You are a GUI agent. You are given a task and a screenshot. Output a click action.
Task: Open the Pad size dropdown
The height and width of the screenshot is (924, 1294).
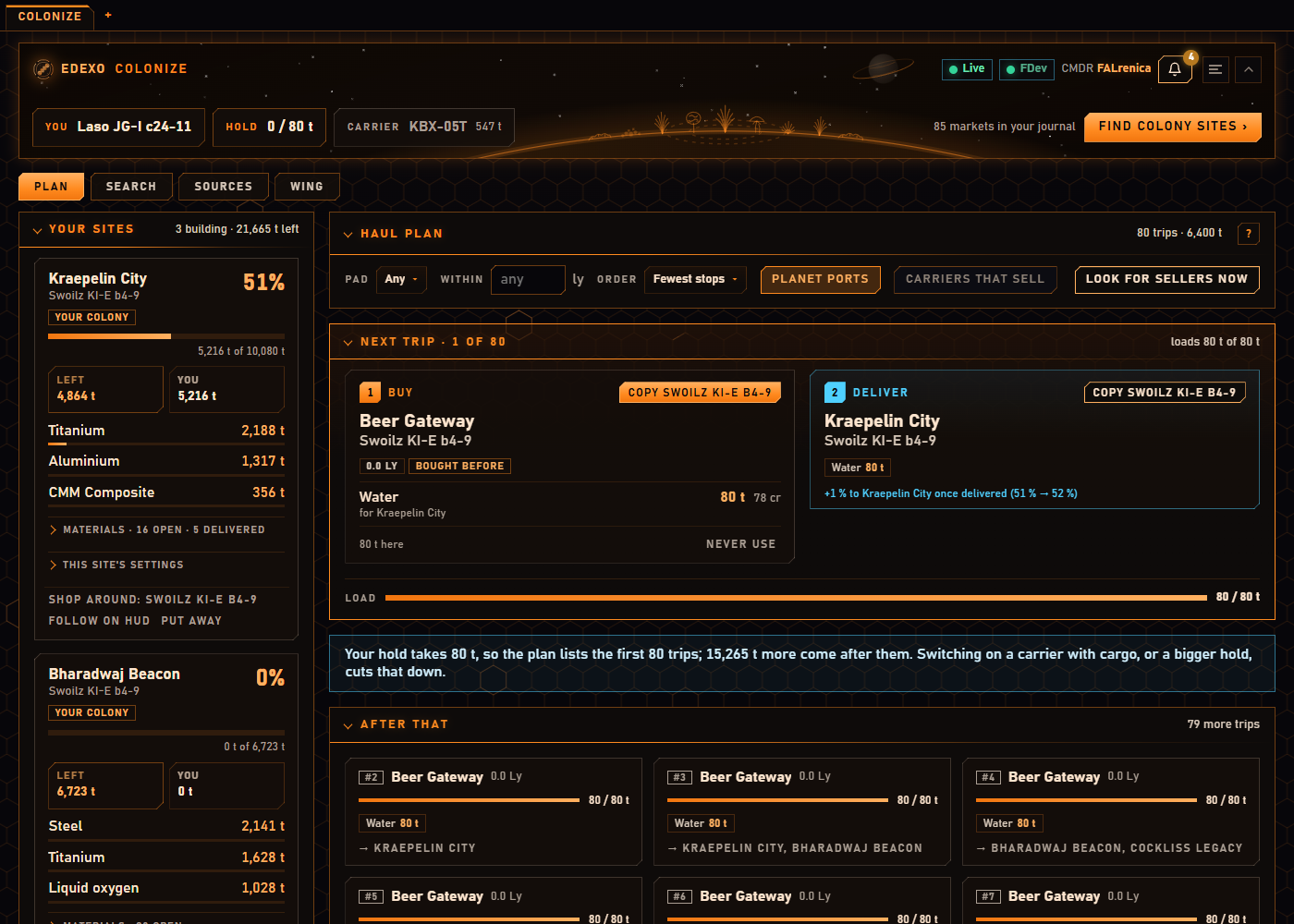(x=401, y=279)
